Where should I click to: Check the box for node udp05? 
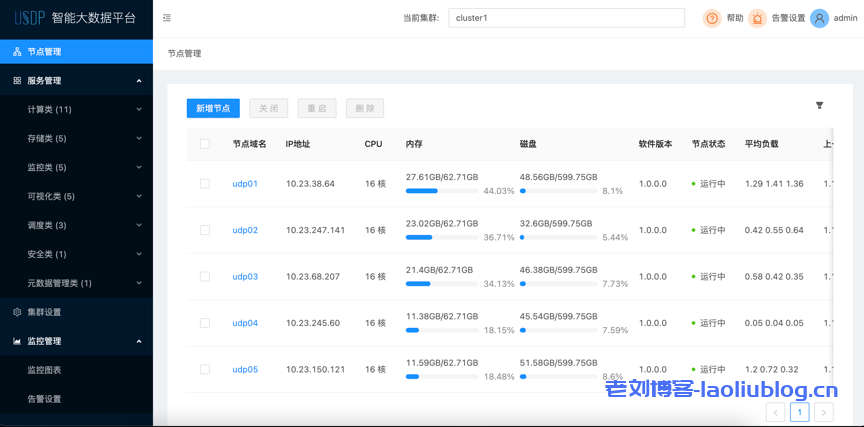[x=205, y=369]
